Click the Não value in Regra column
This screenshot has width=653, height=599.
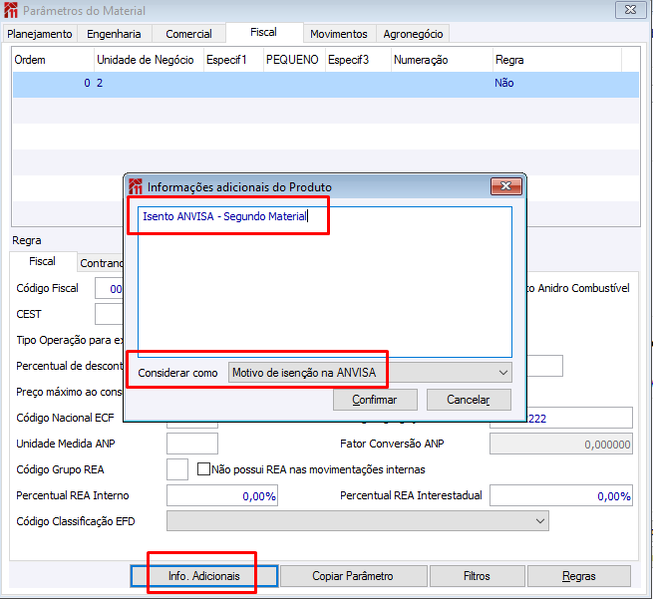tap(504, 83)
